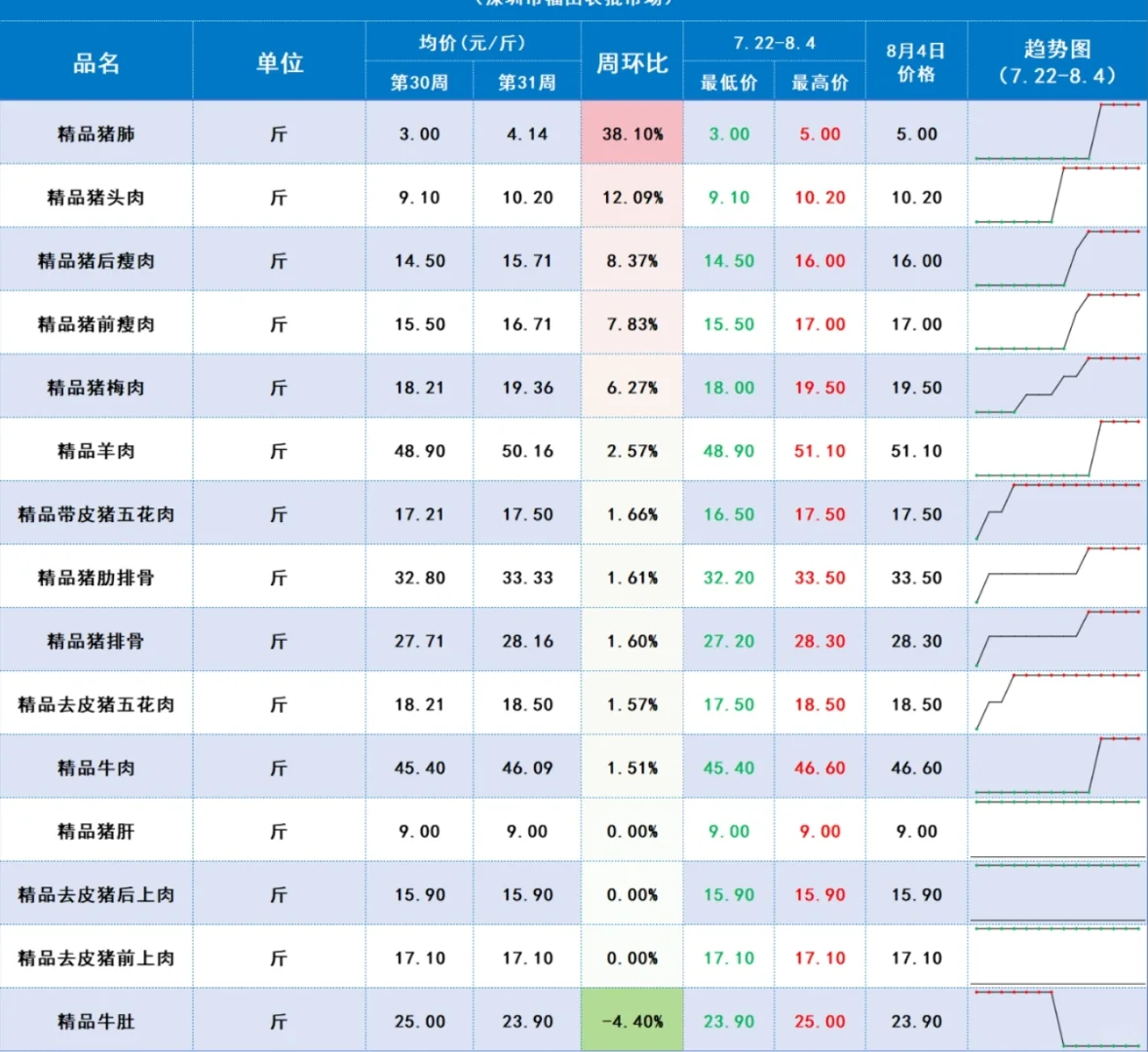1148x1052 pixels.
Task: Open the trend sparkline for 精品去皮猪前上肉
Action: (x=1057, y=957)
